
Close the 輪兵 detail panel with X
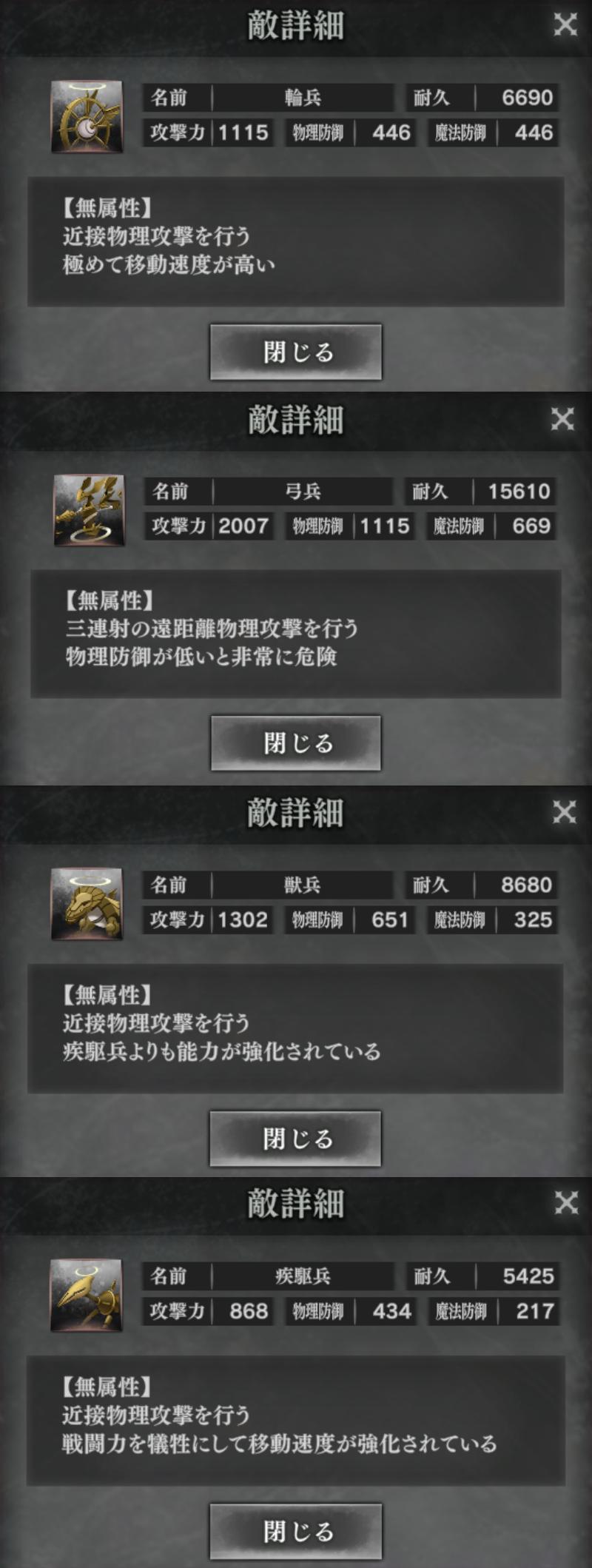click(x=565, y=25)
